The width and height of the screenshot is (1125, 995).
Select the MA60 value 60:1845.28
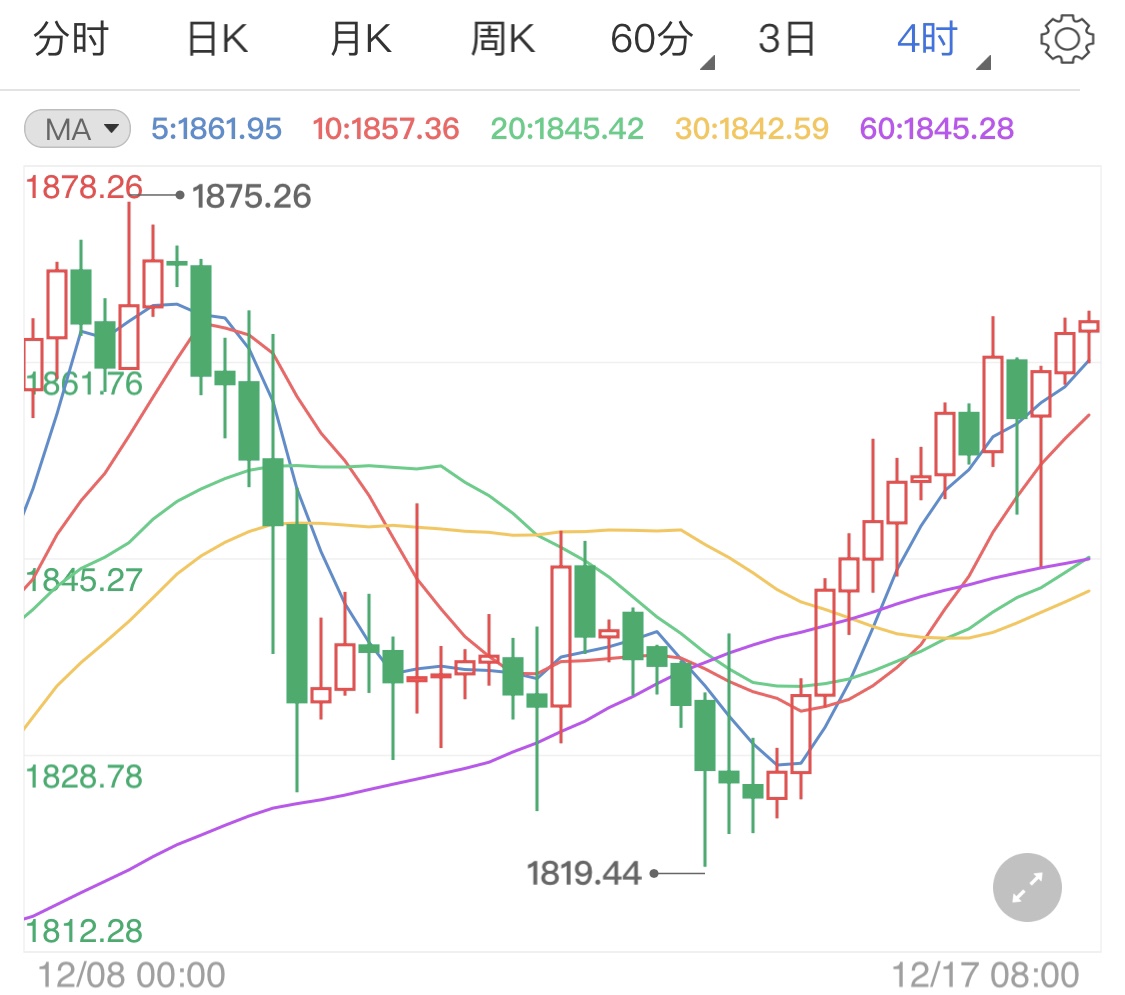click(x=936, y=129)
